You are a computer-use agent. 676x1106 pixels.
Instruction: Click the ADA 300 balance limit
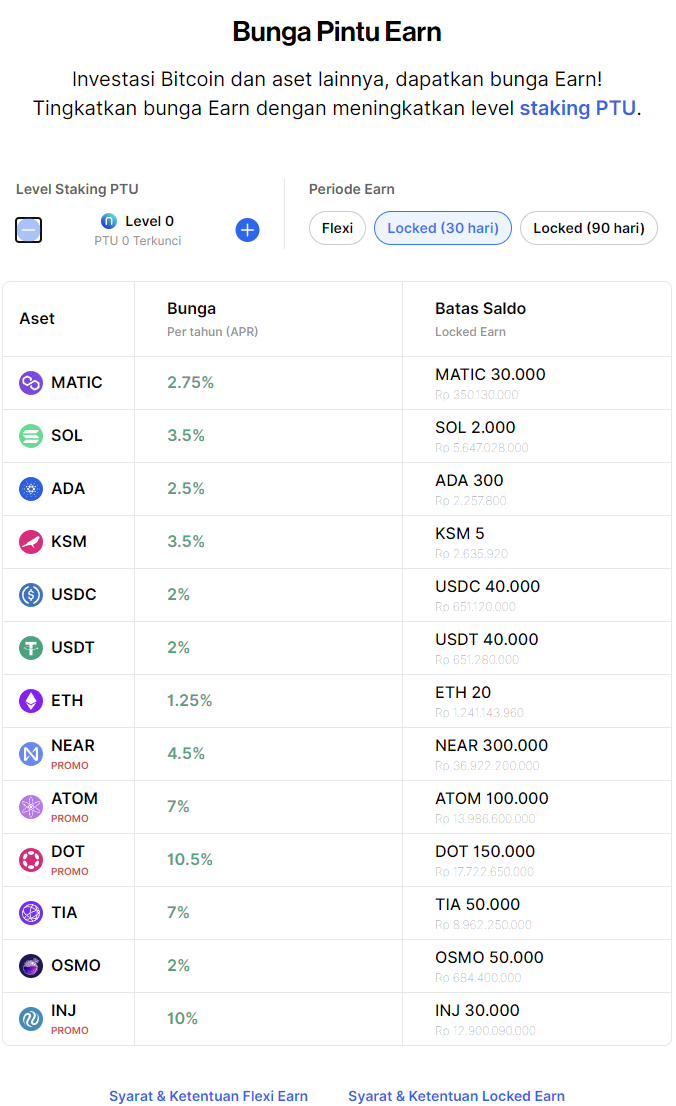469,480
